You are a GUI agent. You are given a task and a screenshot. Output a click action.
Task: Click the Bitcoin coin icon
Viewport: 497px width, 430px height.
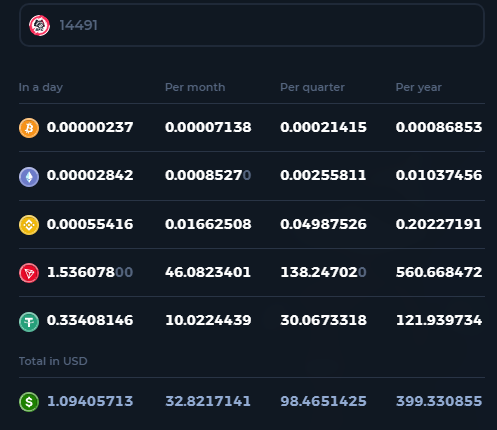(29, 128)
